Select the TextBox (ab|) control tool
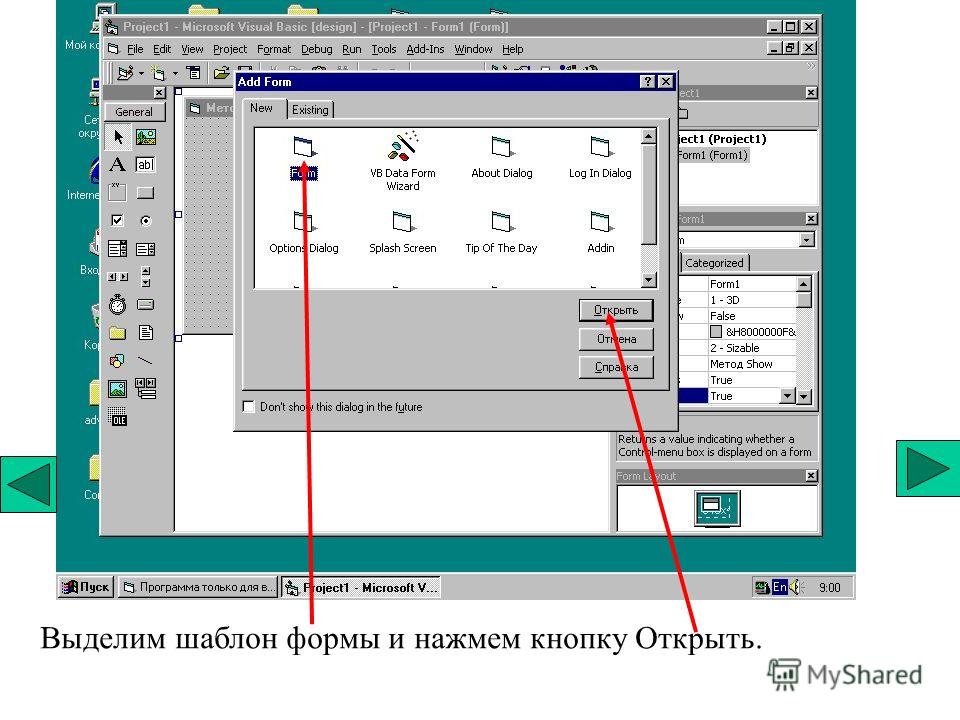The width and height of the screenshot is (960, 720). (x=146, y=165)
